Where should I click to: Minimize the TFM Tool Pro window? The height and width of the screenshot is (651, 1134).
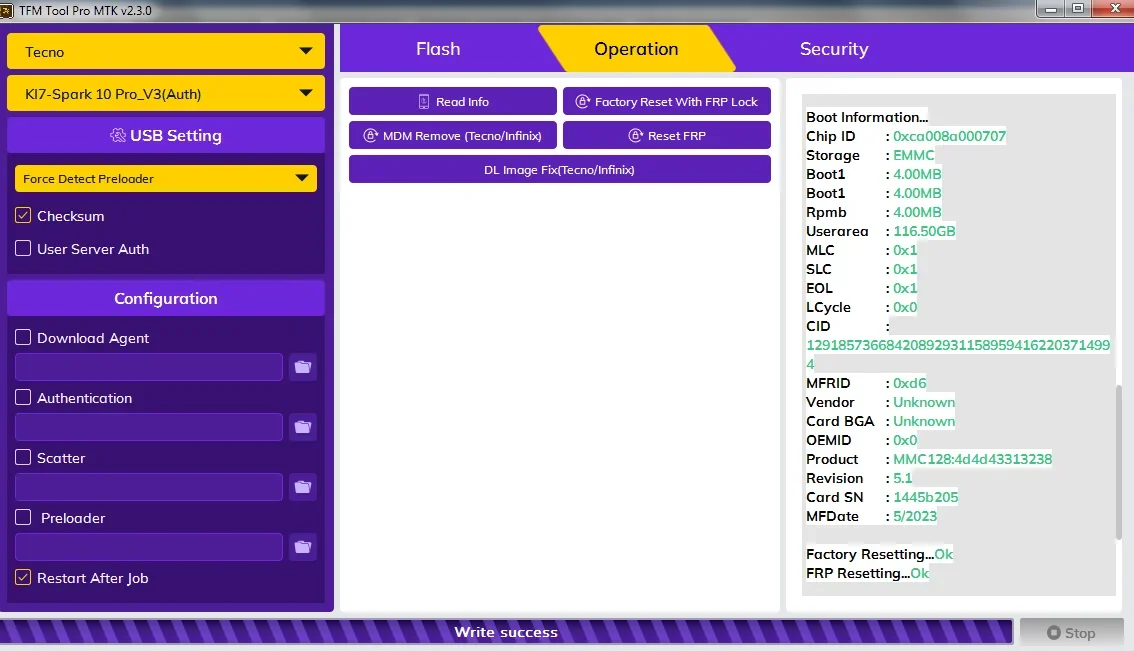pos(1051,9)
